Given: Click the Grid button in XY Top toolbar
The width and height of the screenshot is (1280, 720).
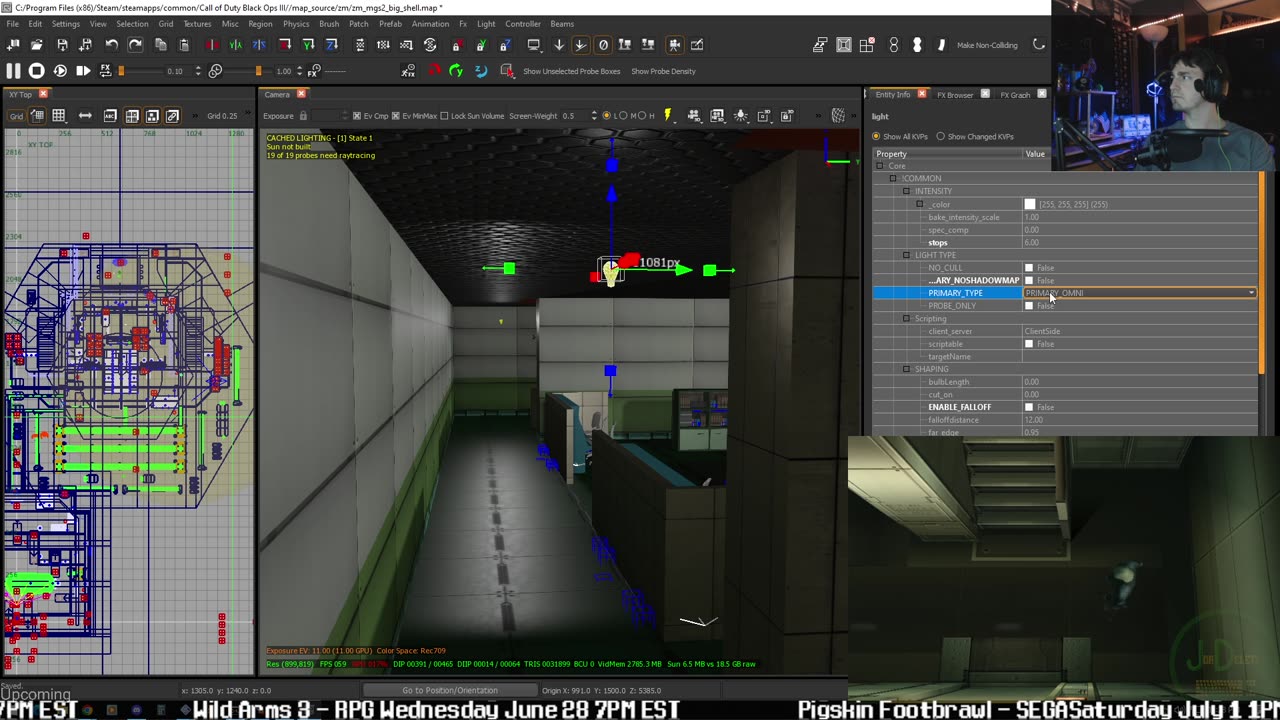Looking at the screenshot, I should tap(16, 116).
